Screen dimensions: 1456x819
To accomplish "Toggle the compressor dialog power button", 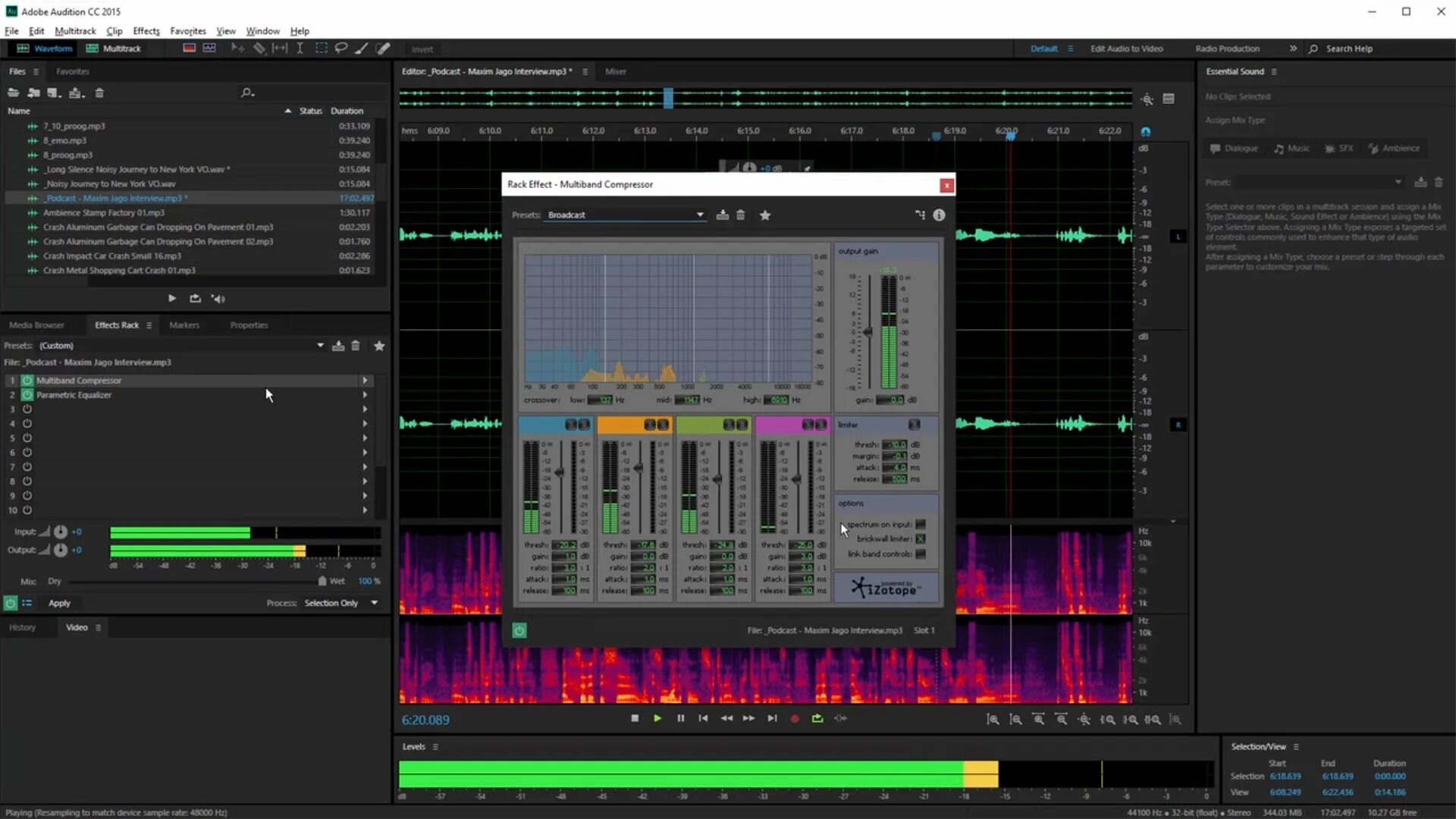I will [x=519, y=631].
